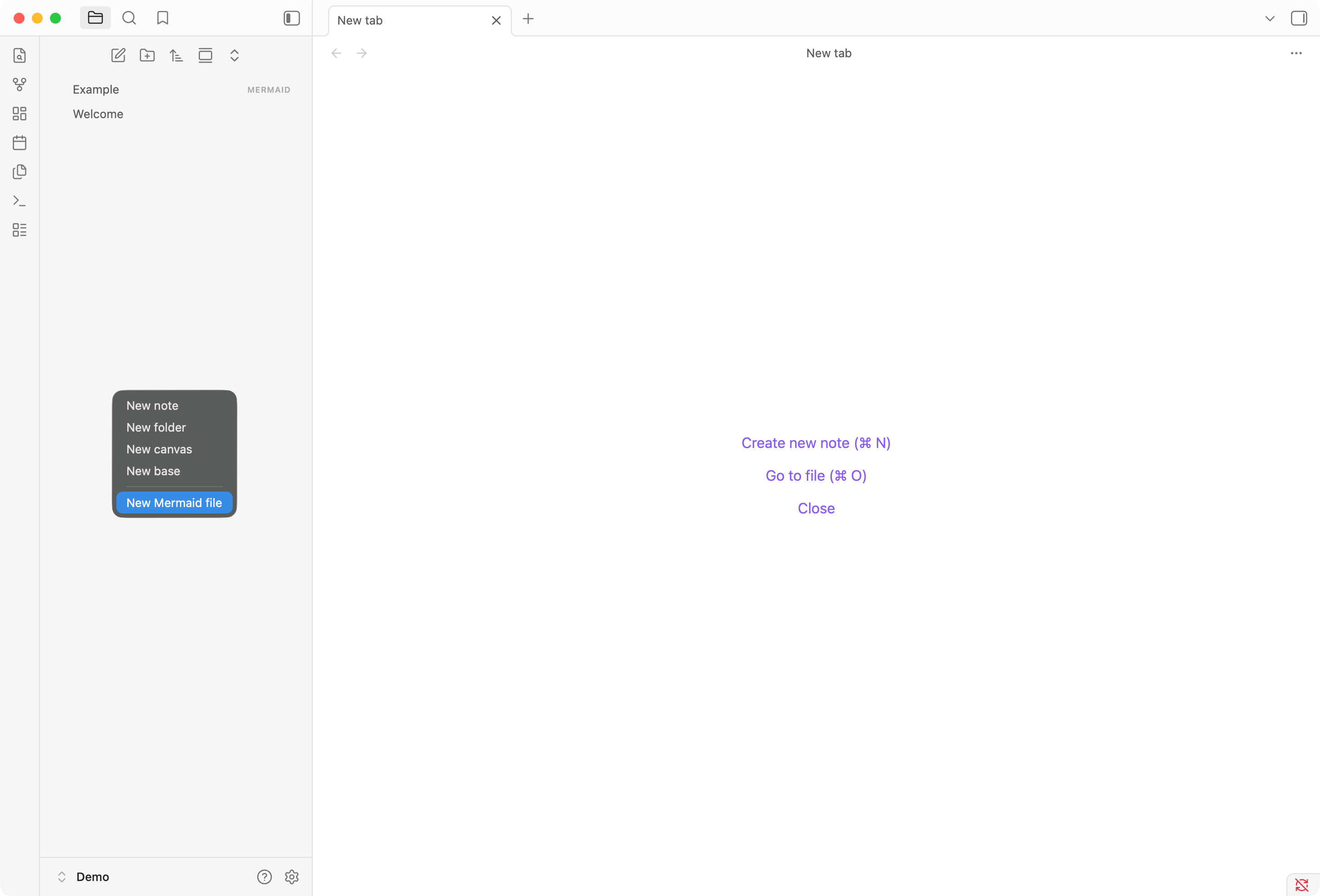
Task: Click the new folder icon in the explorer toolbar
Action: pyautogui.click(x=147, y=55)
